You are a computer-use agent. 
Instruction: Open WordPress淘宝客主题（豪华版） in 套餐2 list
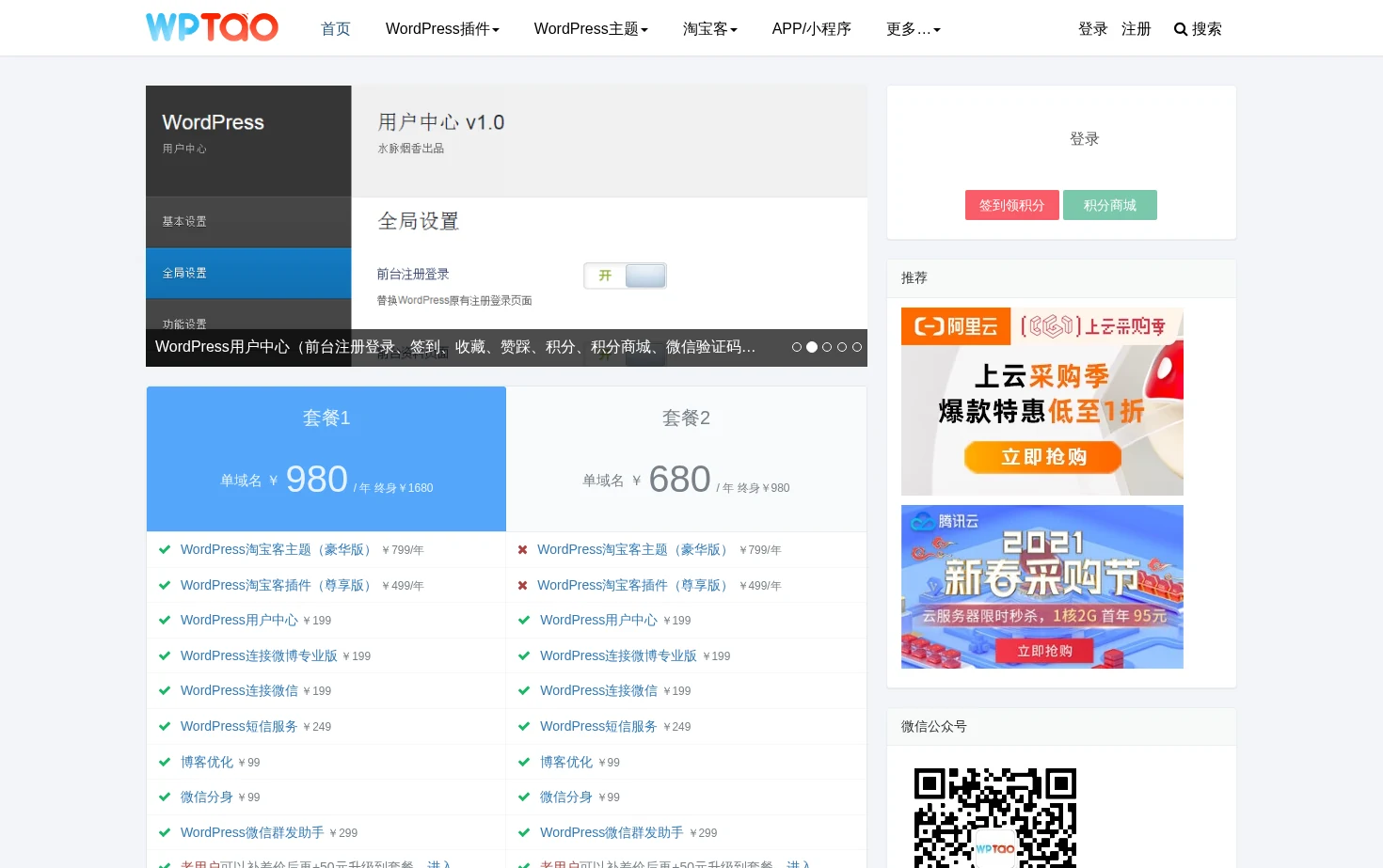coord(635,549)
